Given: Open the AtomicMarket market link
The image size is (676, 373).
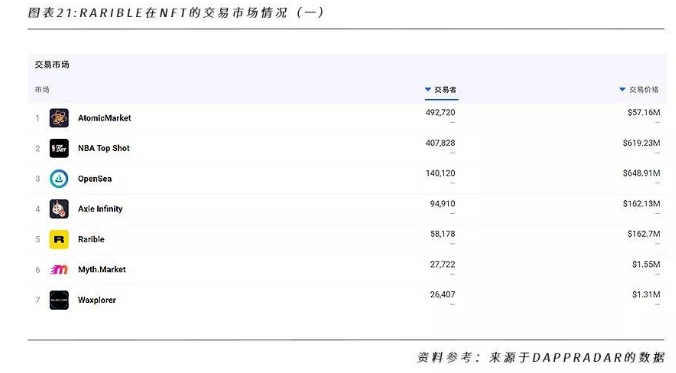Looking at the screenshot, I should tap(104, 118).
